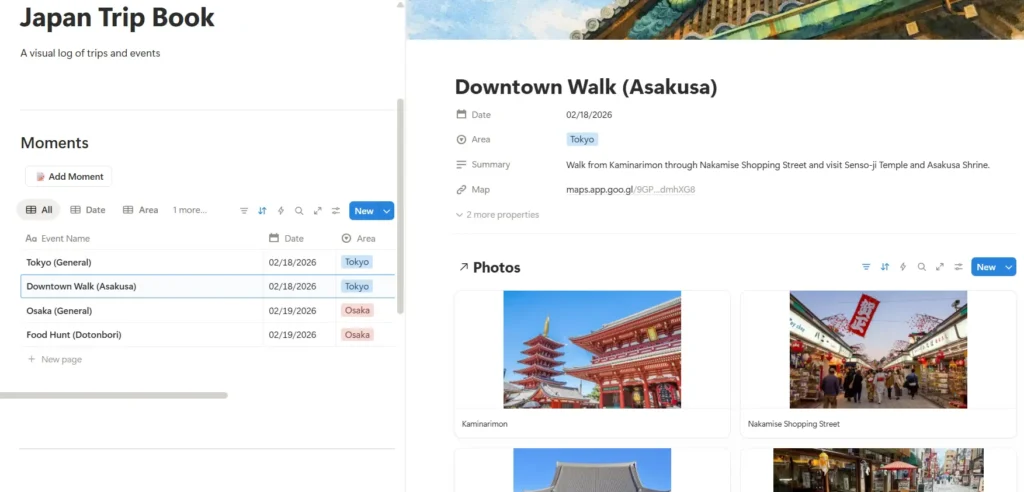The height and width of the screenshot is (492, 1024).
Task: Click the filter icon in Photos toolbar
Action: tap(866, 267)
